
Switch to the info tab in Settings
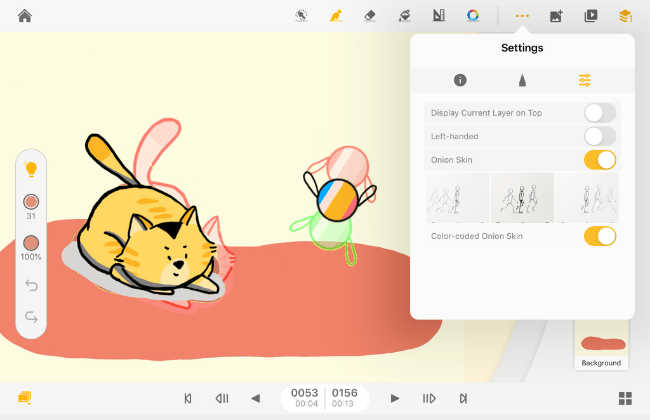pos(460,80)
